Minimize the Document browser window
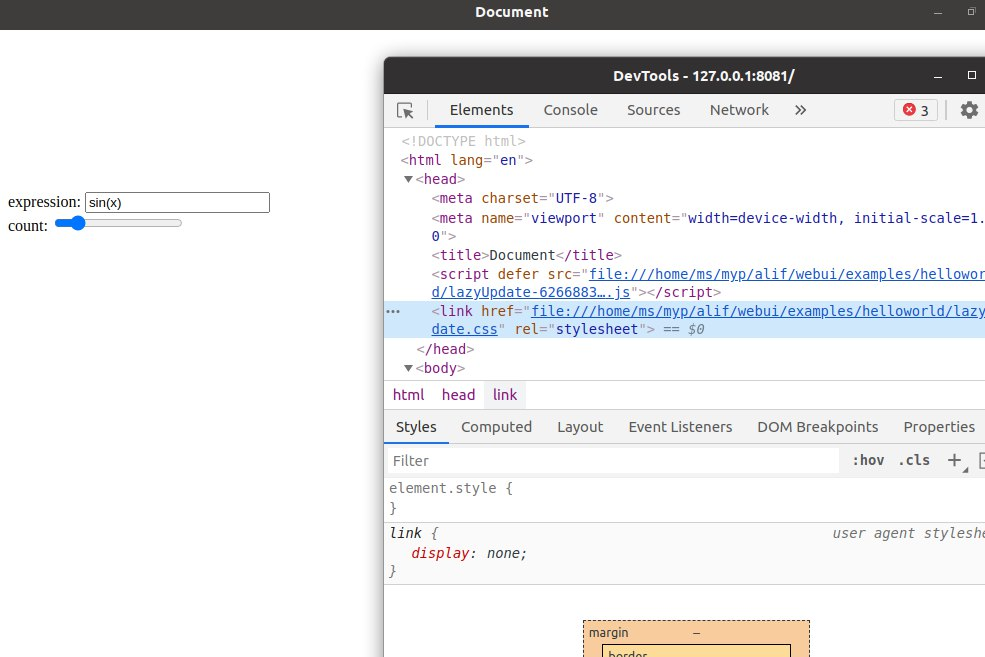985x657 pixels. [938, 13]
